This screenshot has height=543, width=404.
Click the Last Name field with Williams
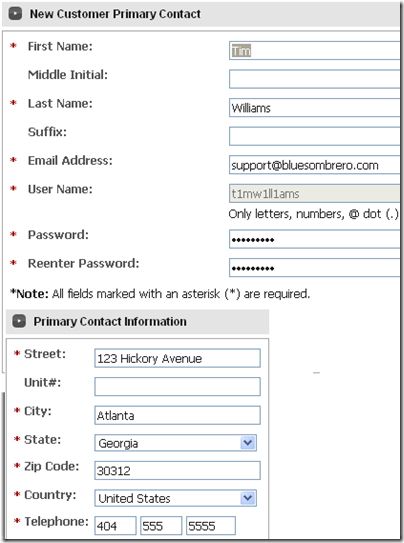pos(315,108)
